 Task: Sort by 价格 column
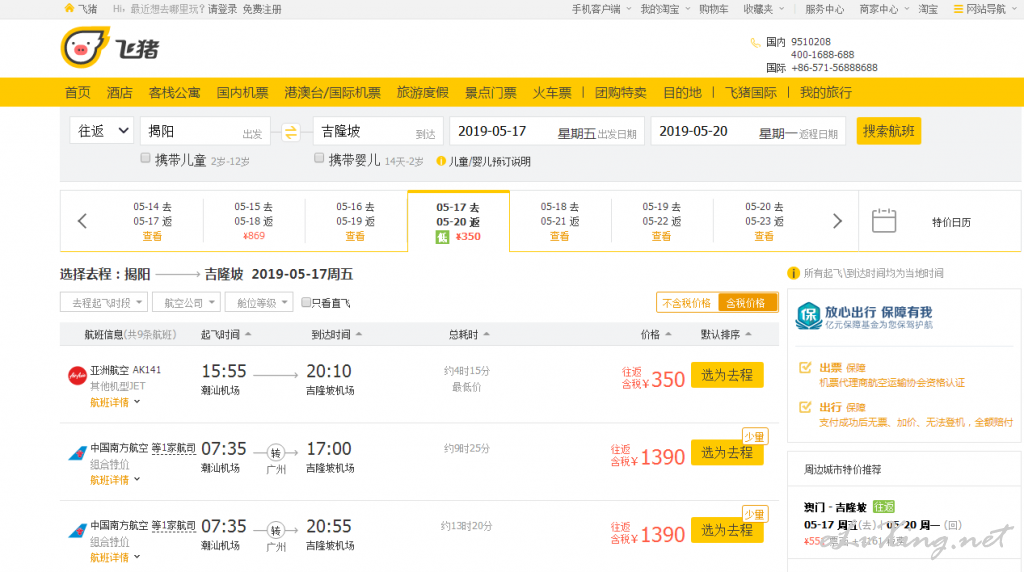[656, 334]
